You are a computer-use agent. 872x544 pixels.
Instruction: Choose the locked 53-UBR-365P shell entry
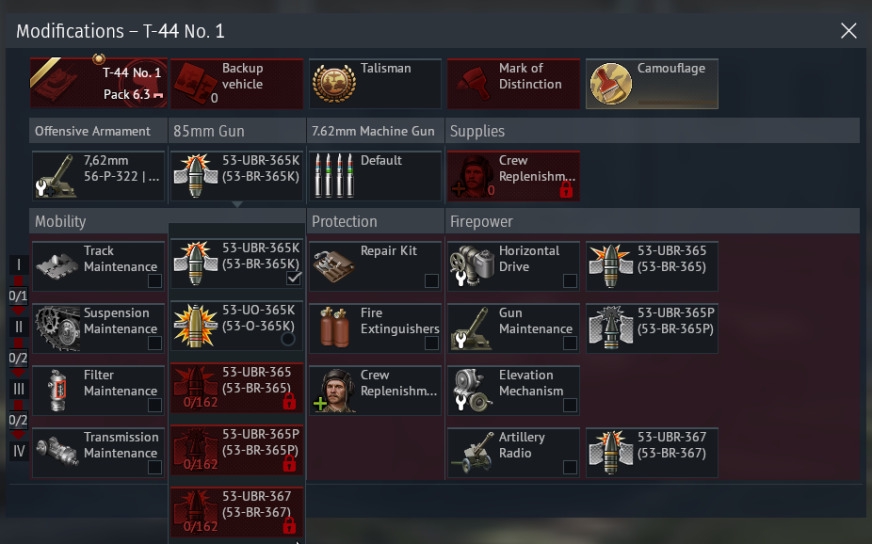pos(237,449)
